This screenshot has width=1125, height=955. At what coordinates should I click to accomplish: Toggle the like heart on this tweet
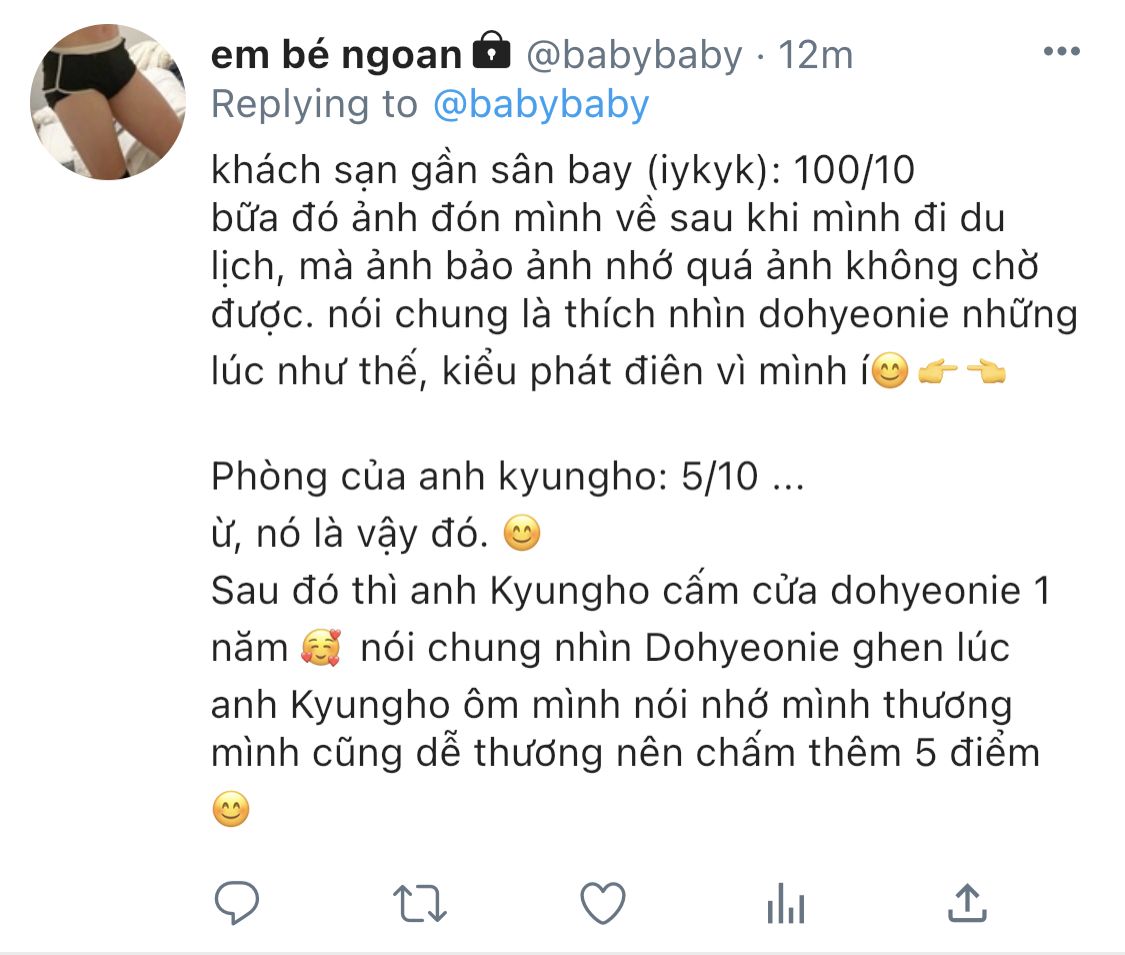tap(603, 903)
